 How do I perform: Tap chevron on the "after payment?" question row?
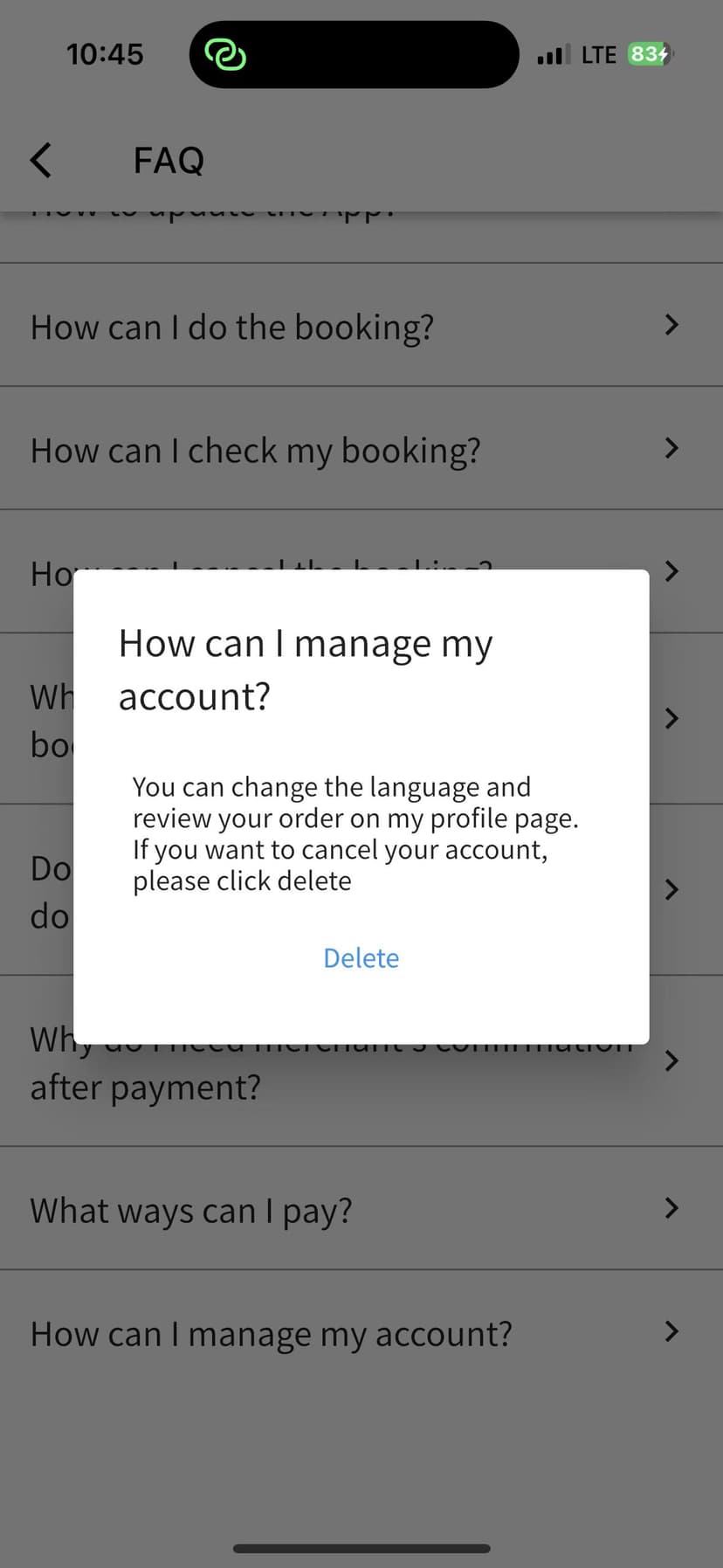(671, 1060)
